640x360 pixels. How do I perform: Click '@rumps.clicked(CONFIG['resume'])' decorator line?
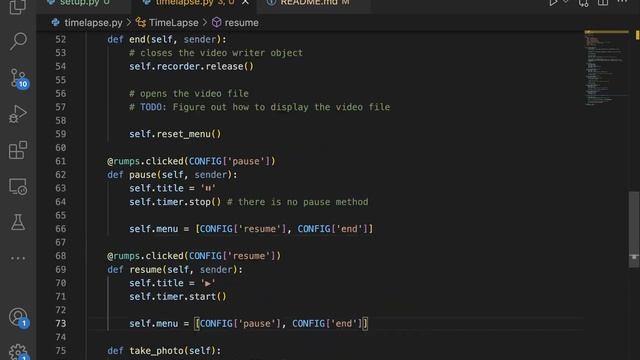tap(194, 256)
